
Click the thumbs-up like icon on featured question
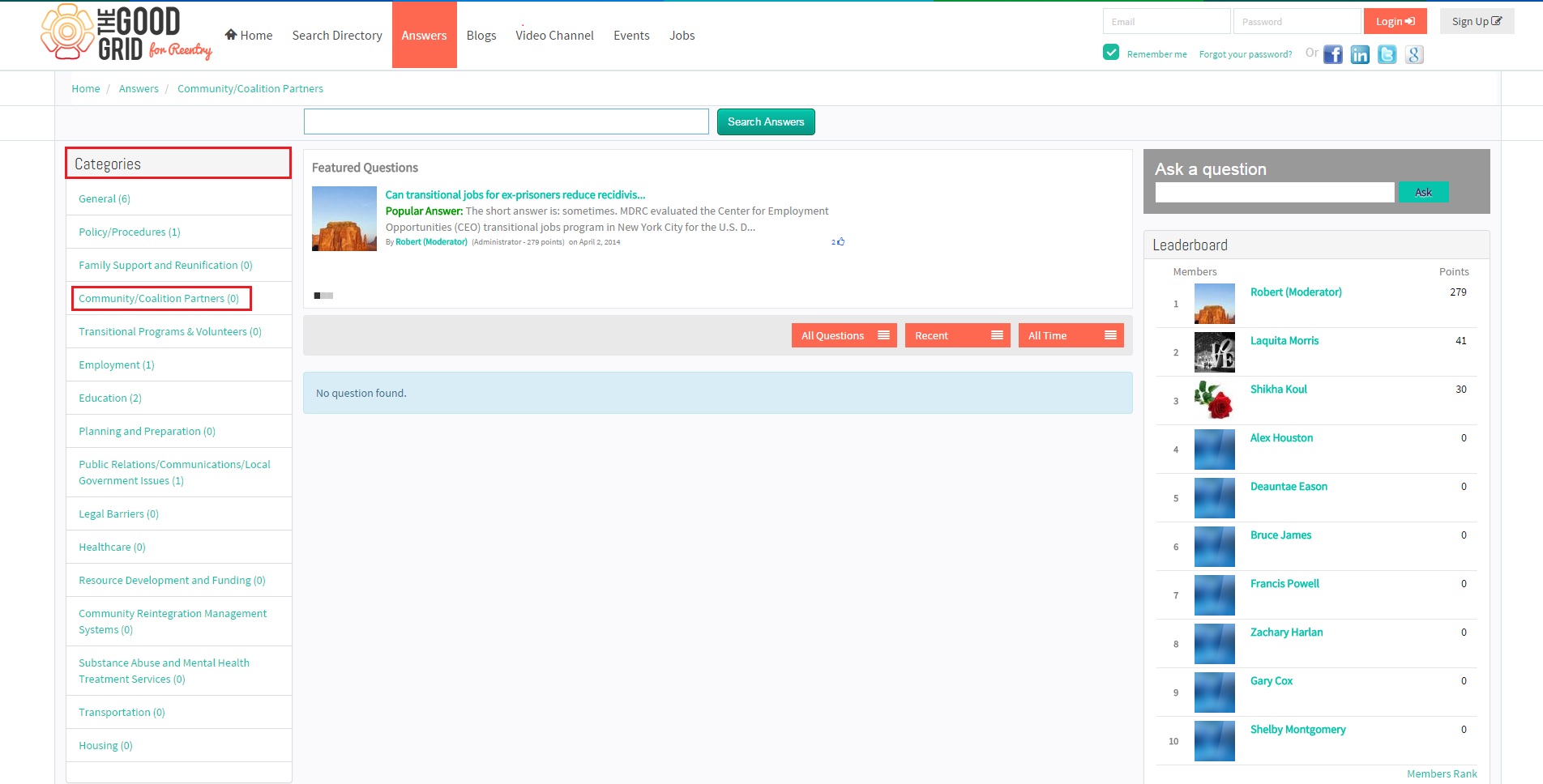[x=841, y=241]
